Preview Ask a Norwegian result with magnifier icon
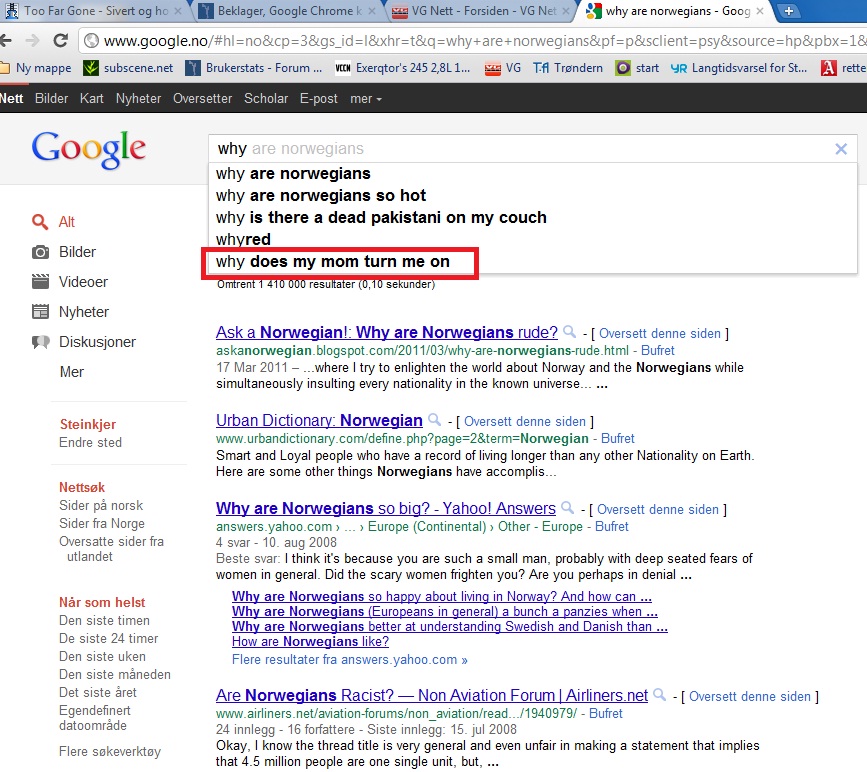Viewport: 867px width, 772px height. 569,332
